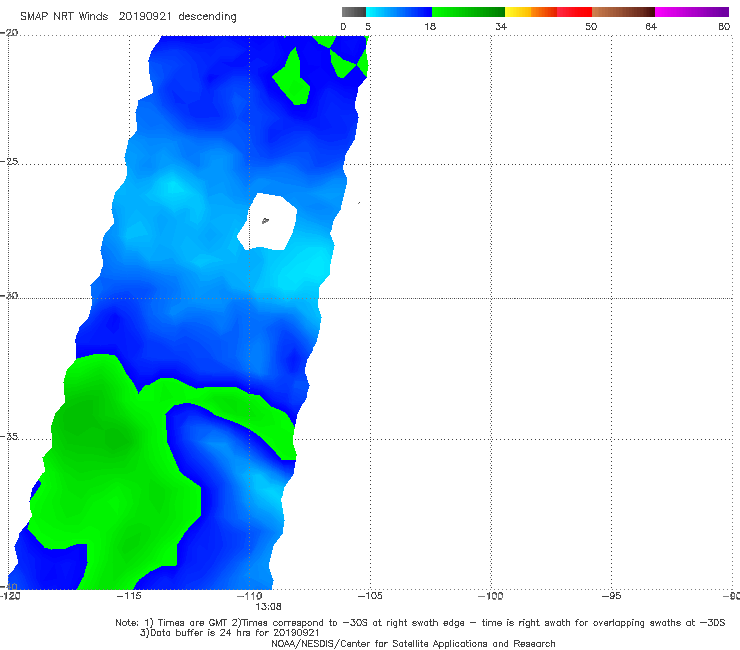Click the latitude label '-35' on the left axis
This screenshot has height=650, width=740.
pos(9,436)
